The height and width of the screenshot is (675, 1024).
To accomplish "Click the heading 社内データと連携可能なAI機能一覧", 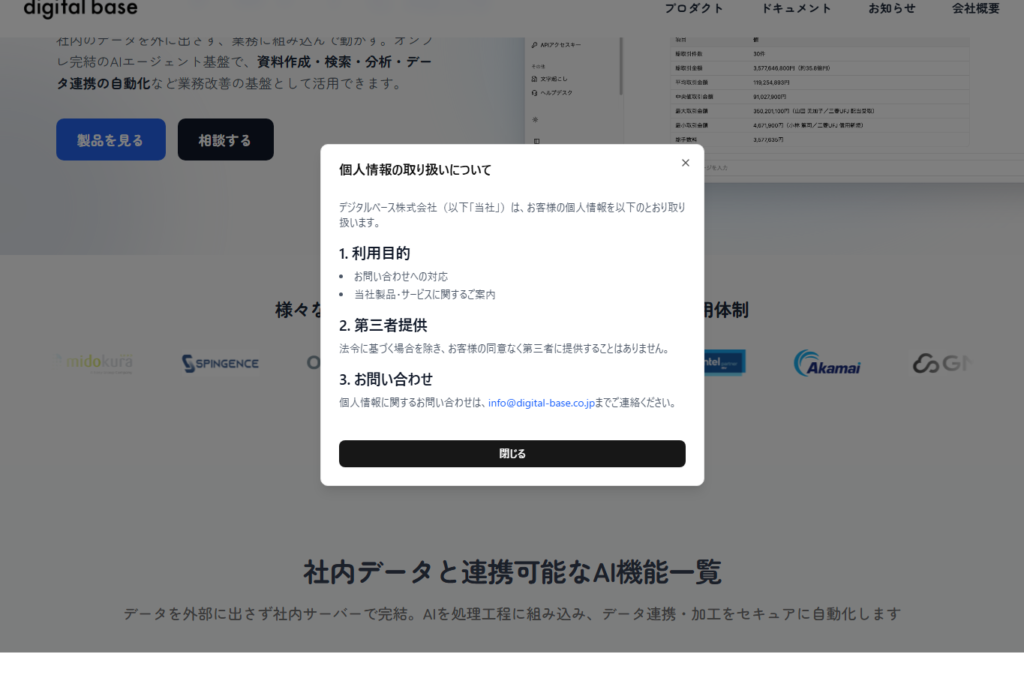I will point(512,573).
